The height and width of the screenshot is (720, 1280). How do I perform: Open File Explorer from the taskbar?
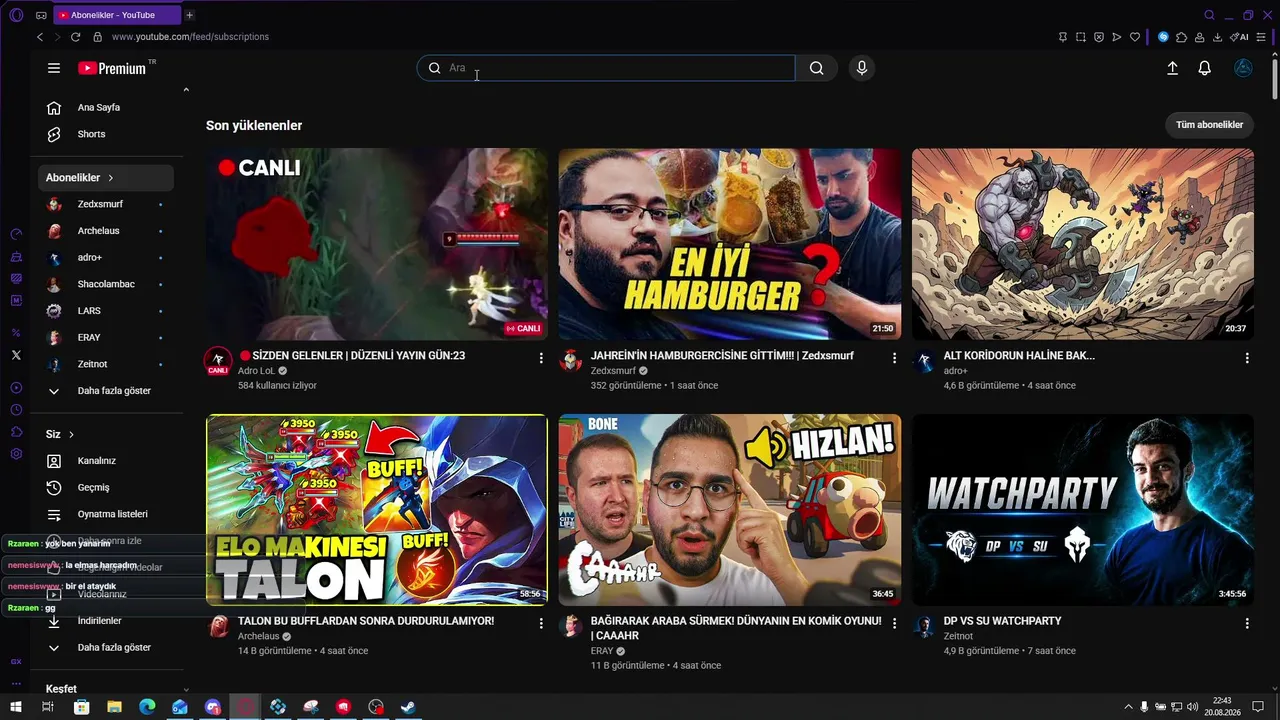click(114, 707)
